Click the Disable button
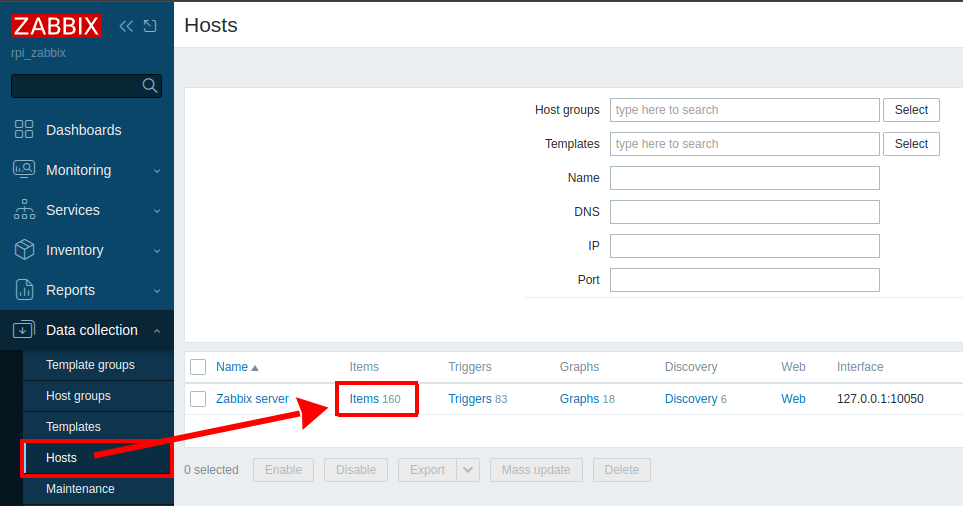The height and width of the screenshot is (506, 963). coord(356,470)
